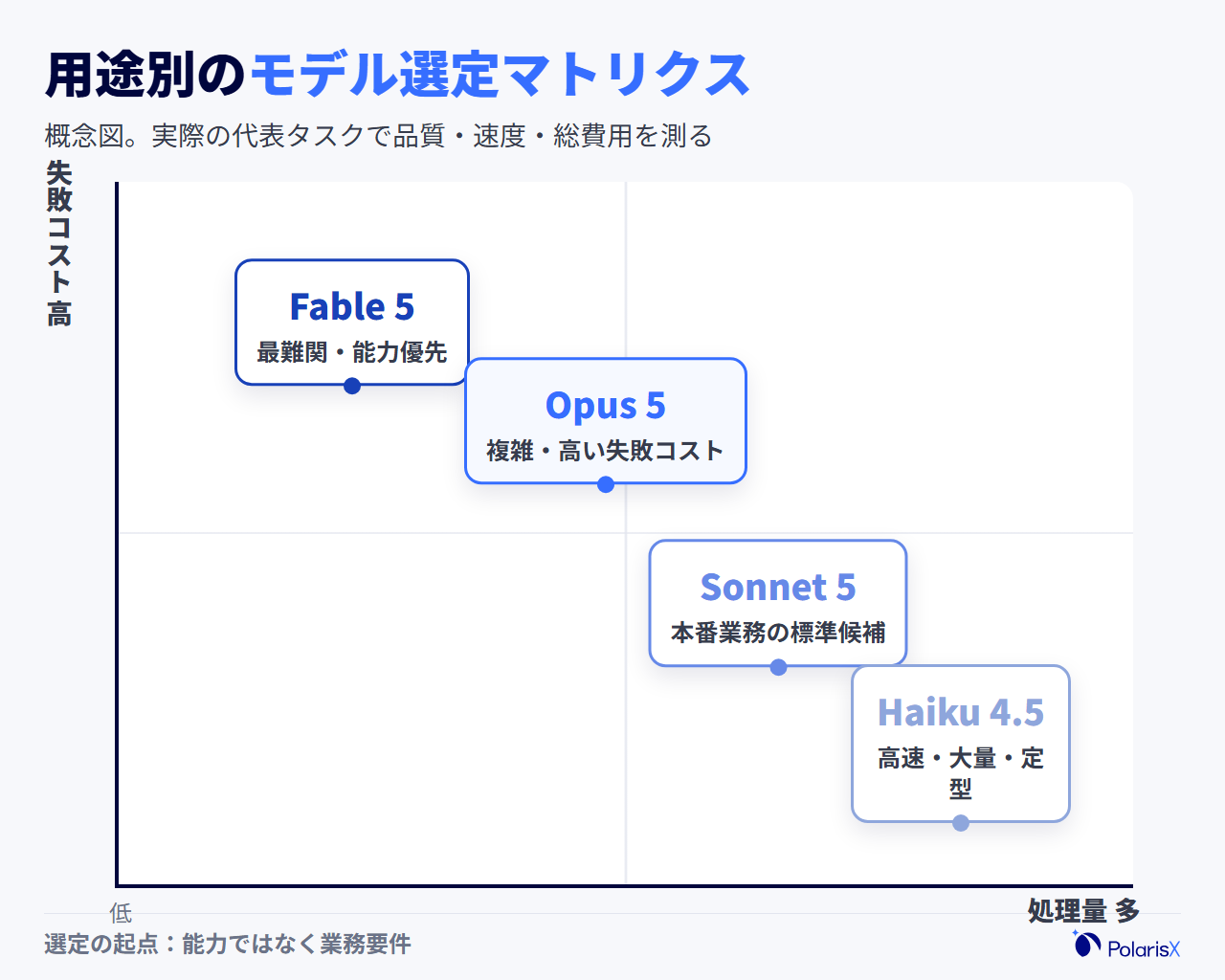This screenshot has width=1225, height=980.
Task: Select the Fable 5 card
Action: pos(352,323)
